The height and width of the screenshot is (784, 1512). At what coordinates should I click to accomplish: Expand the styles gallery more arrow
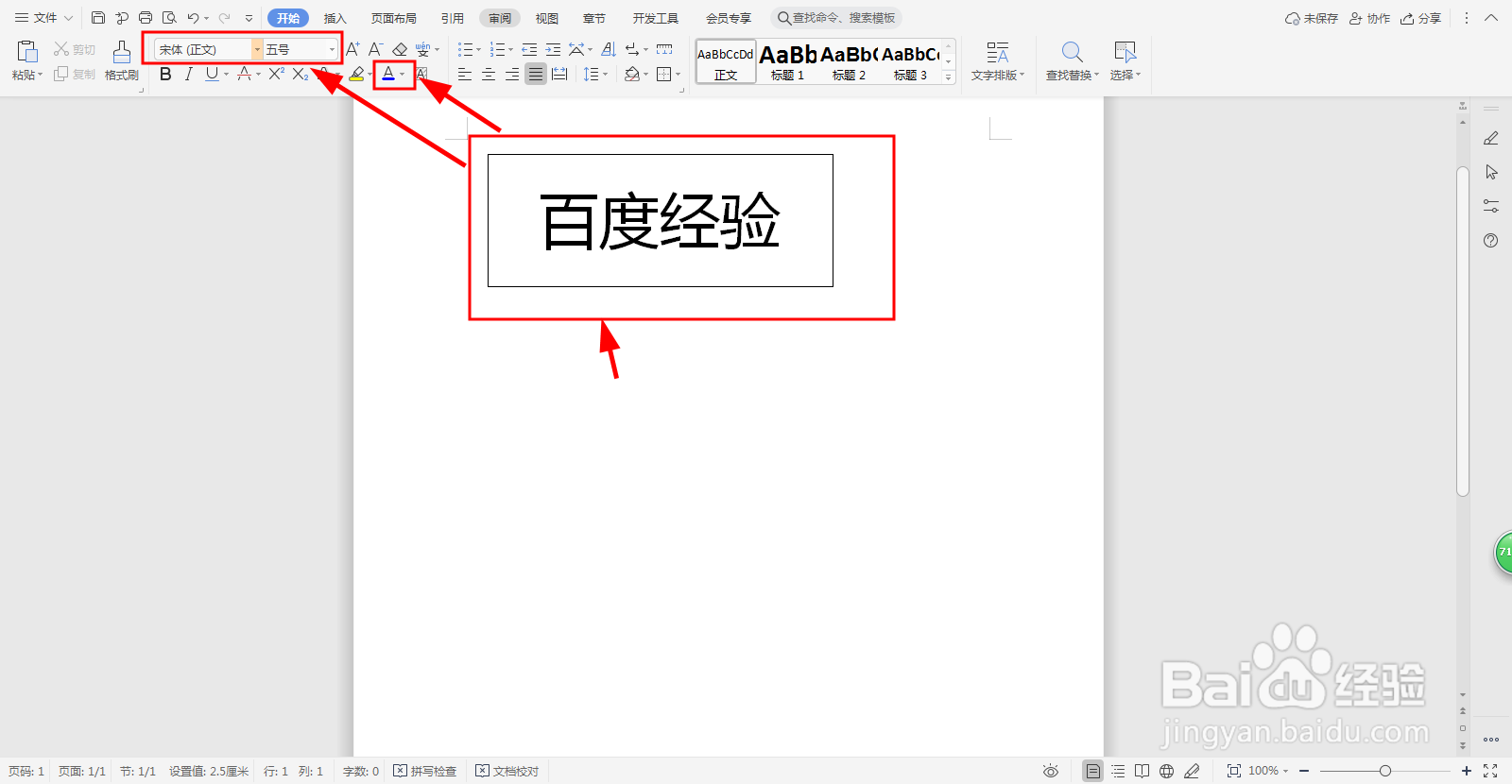click(x=949, y=77)
